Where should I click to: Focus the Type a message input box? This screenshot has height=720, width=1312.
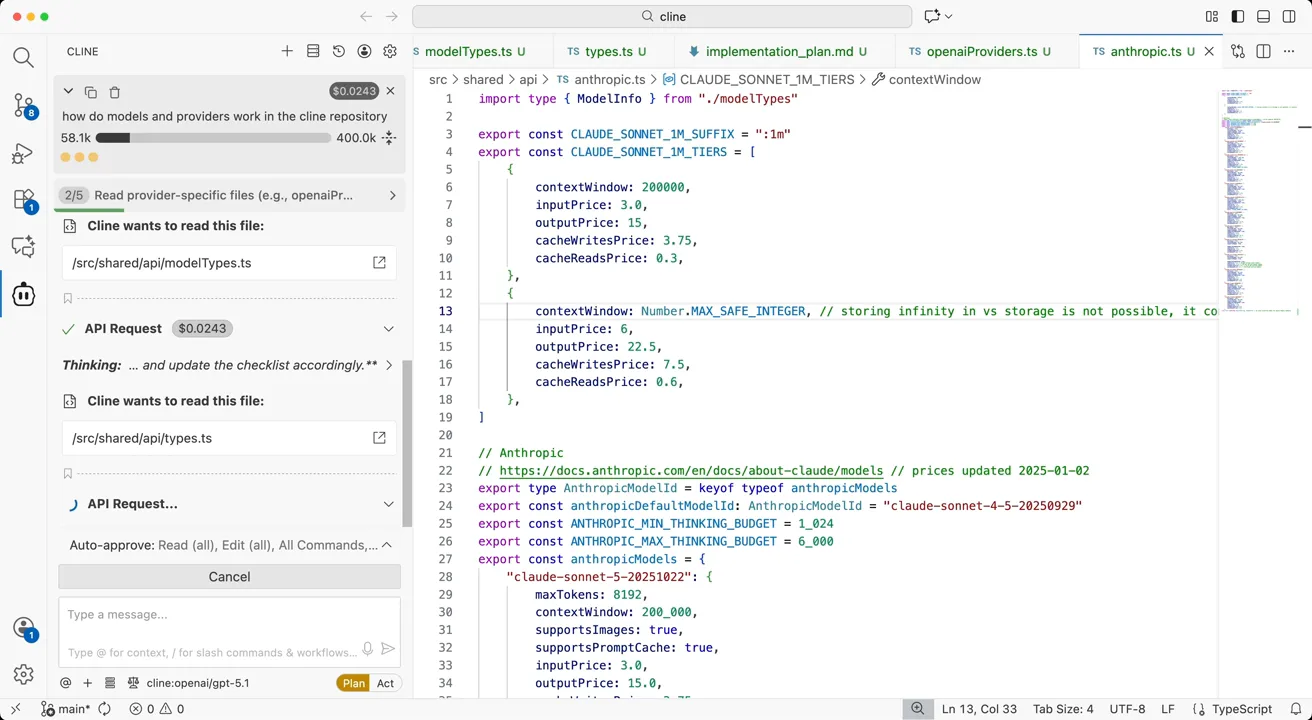(x=229, y=615)
